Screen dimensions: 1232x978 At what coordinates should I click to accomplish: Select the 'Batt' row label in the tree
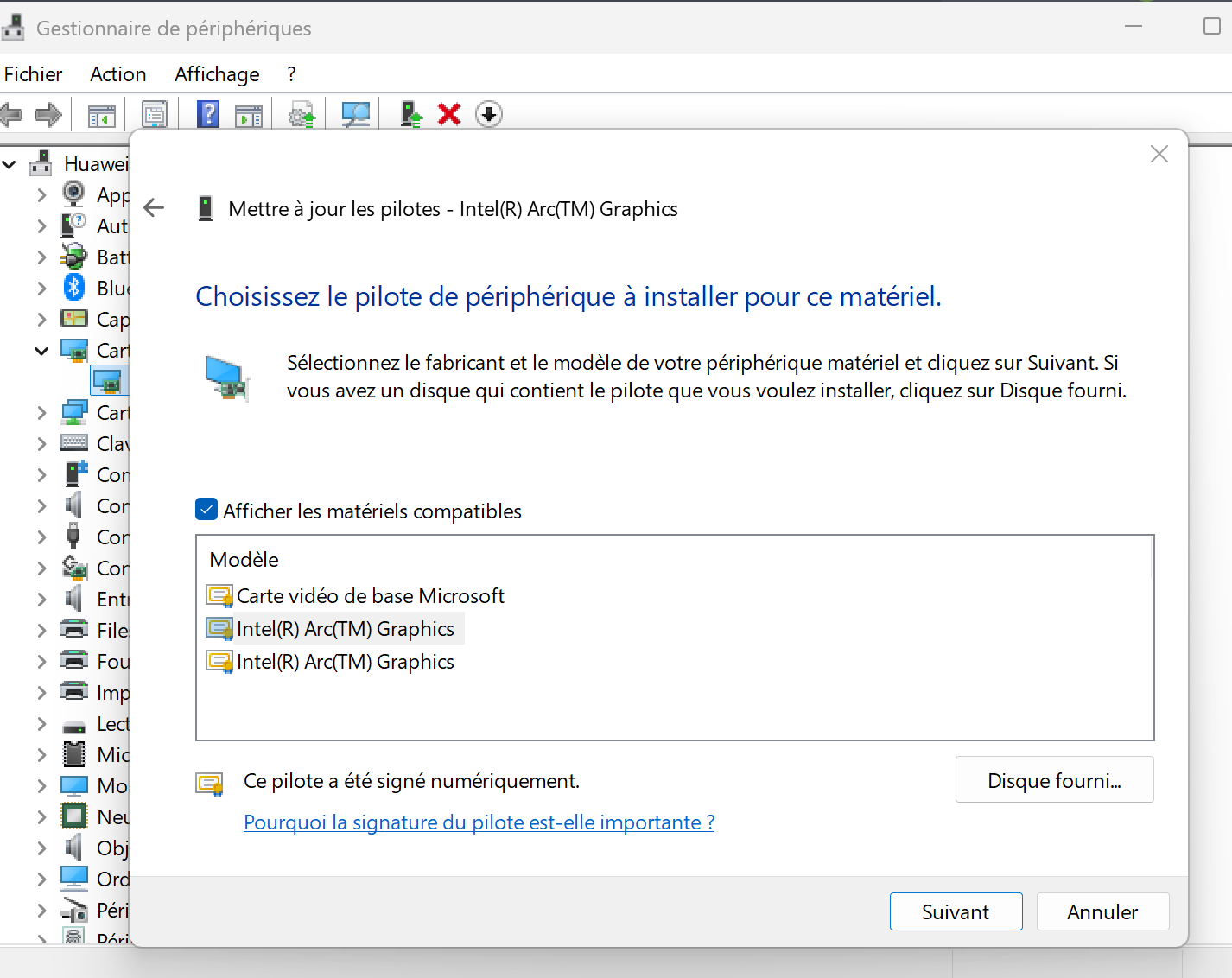[x=112, y=257]
